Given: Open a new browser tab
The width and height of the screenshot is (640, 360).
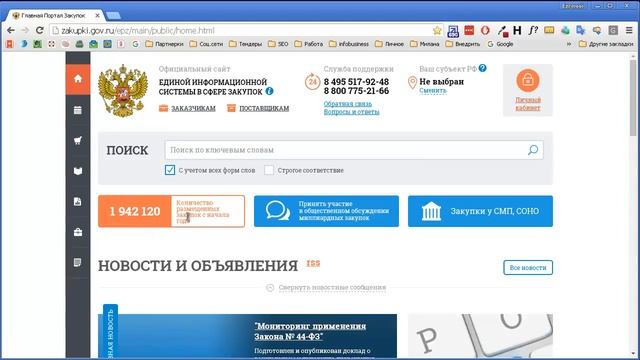Looking at the screenshot, I should (113, 16).
